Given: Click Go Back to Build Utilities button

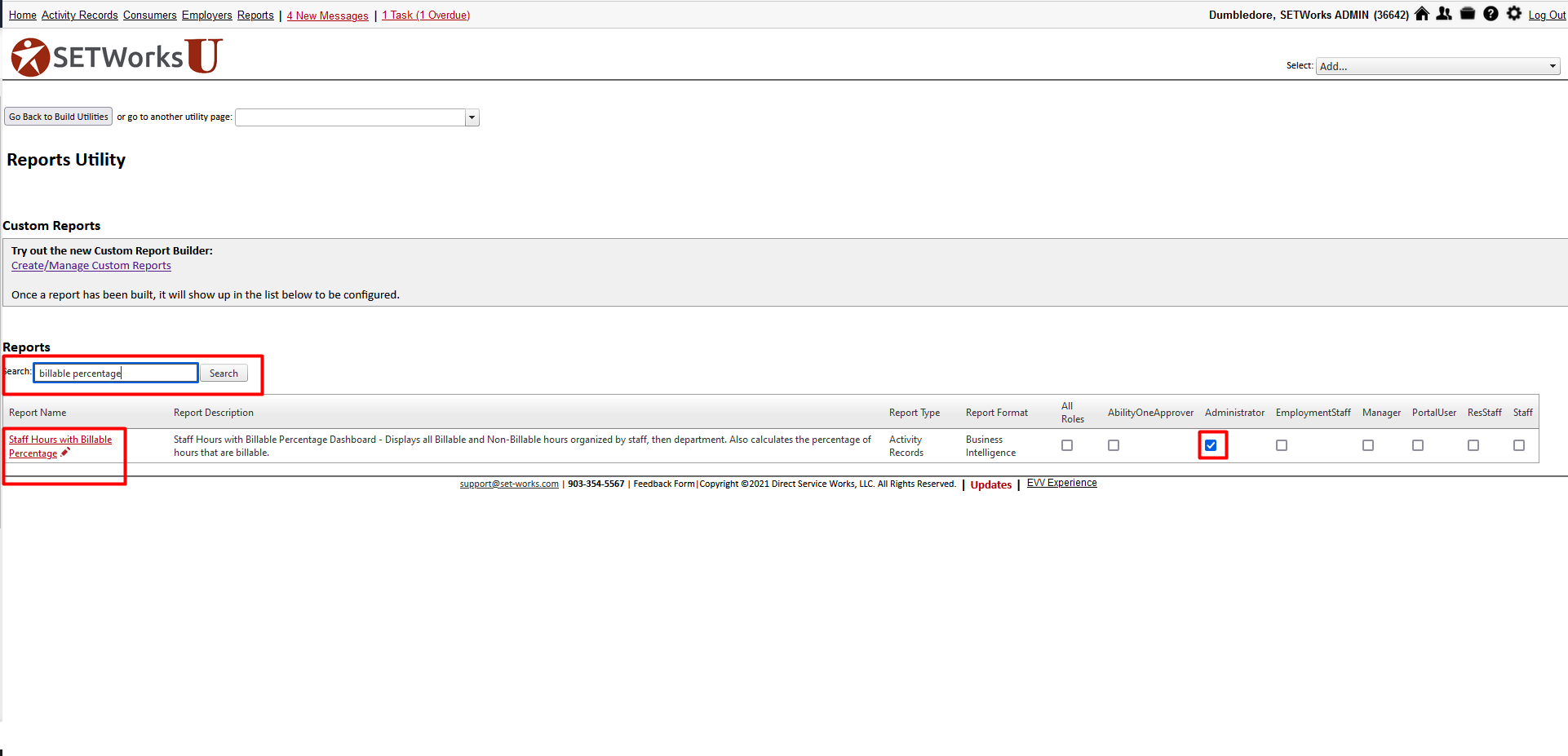Looking at the screenshot, I should coord(59,117).
